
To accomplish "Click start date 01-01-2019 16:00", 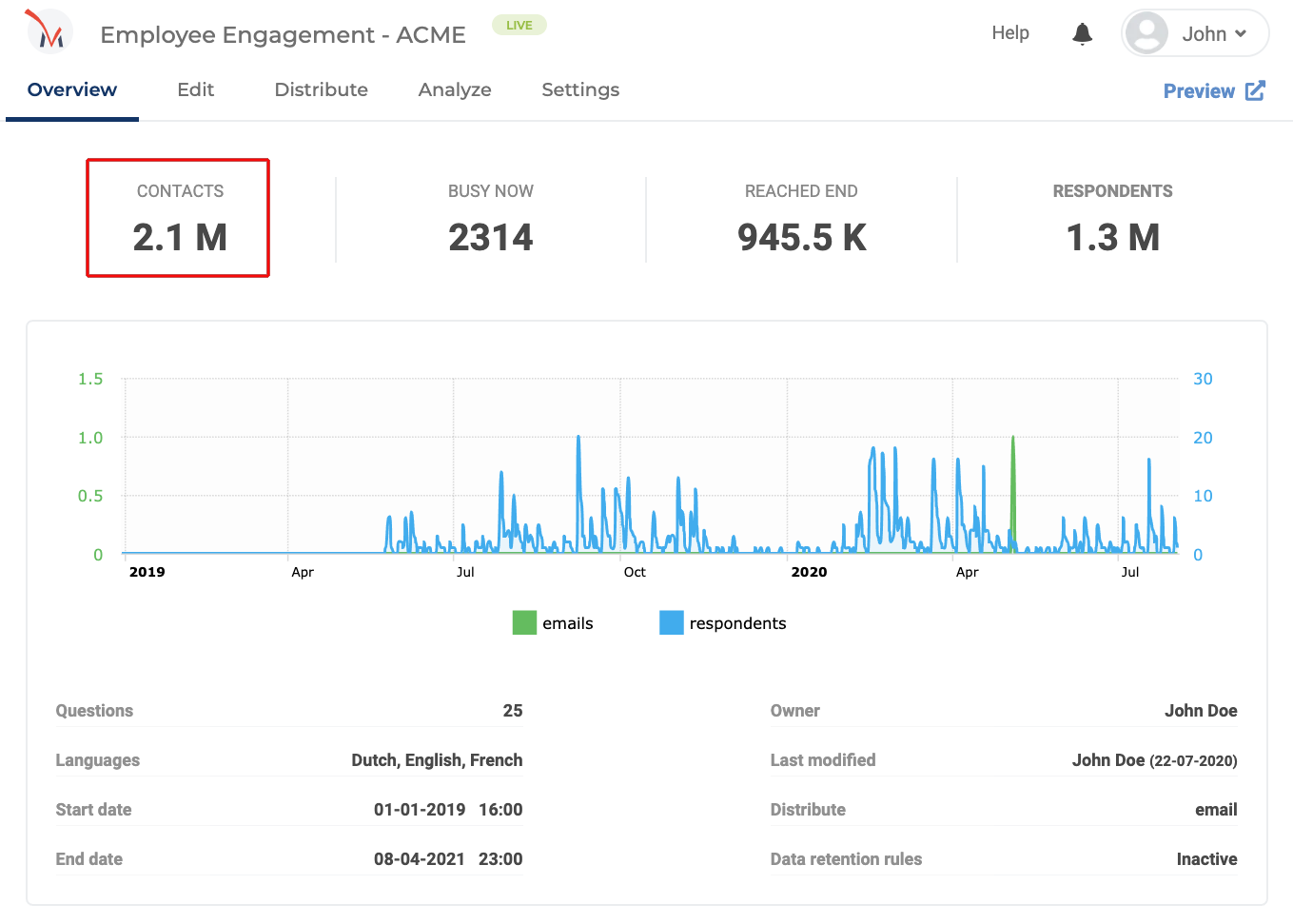I will tap(448, 810).
